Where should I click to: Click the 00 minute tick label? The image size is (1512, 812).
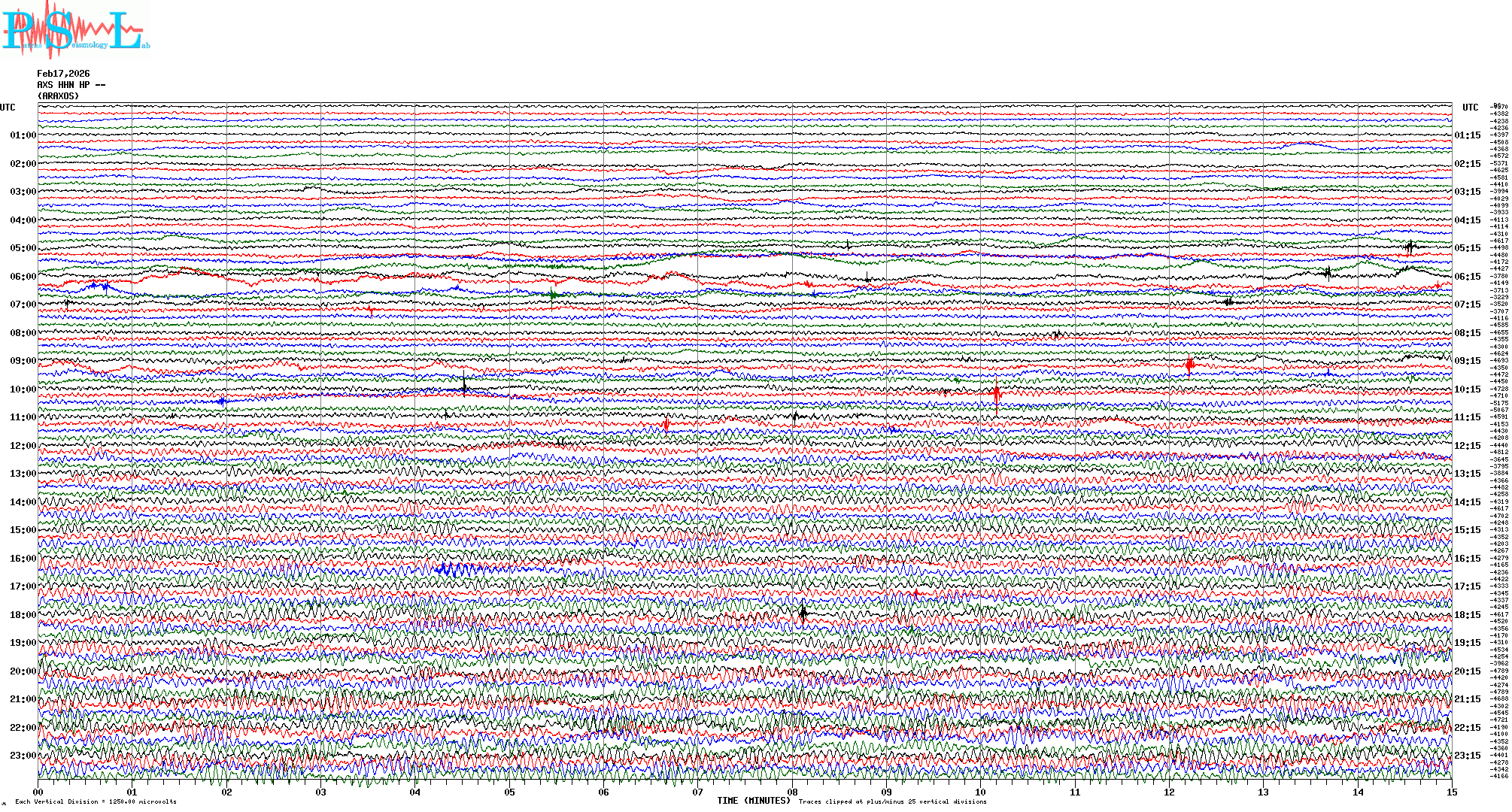click(38, 792)
